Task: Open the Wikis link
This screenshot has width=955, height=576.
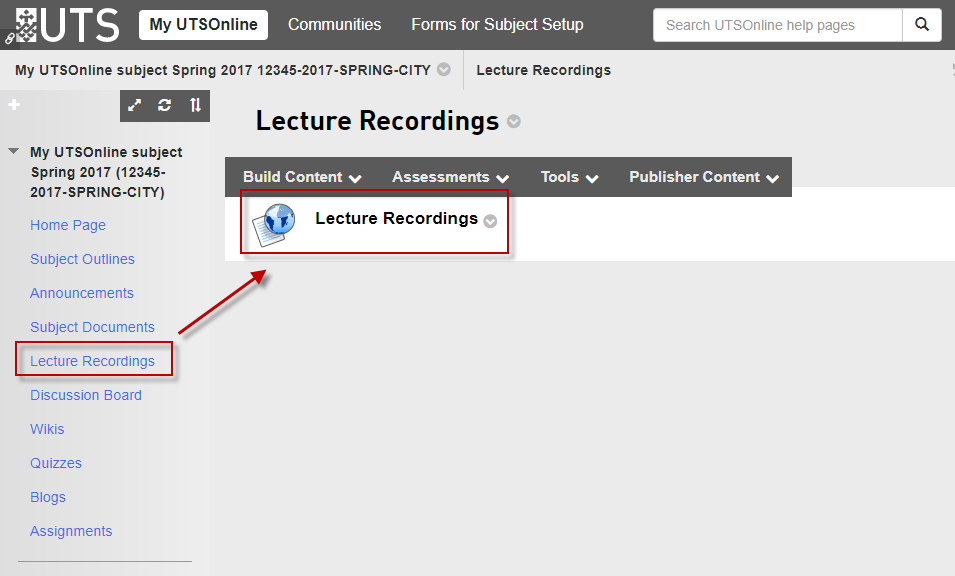Action: pyautogui.click(x=47, y=429)
